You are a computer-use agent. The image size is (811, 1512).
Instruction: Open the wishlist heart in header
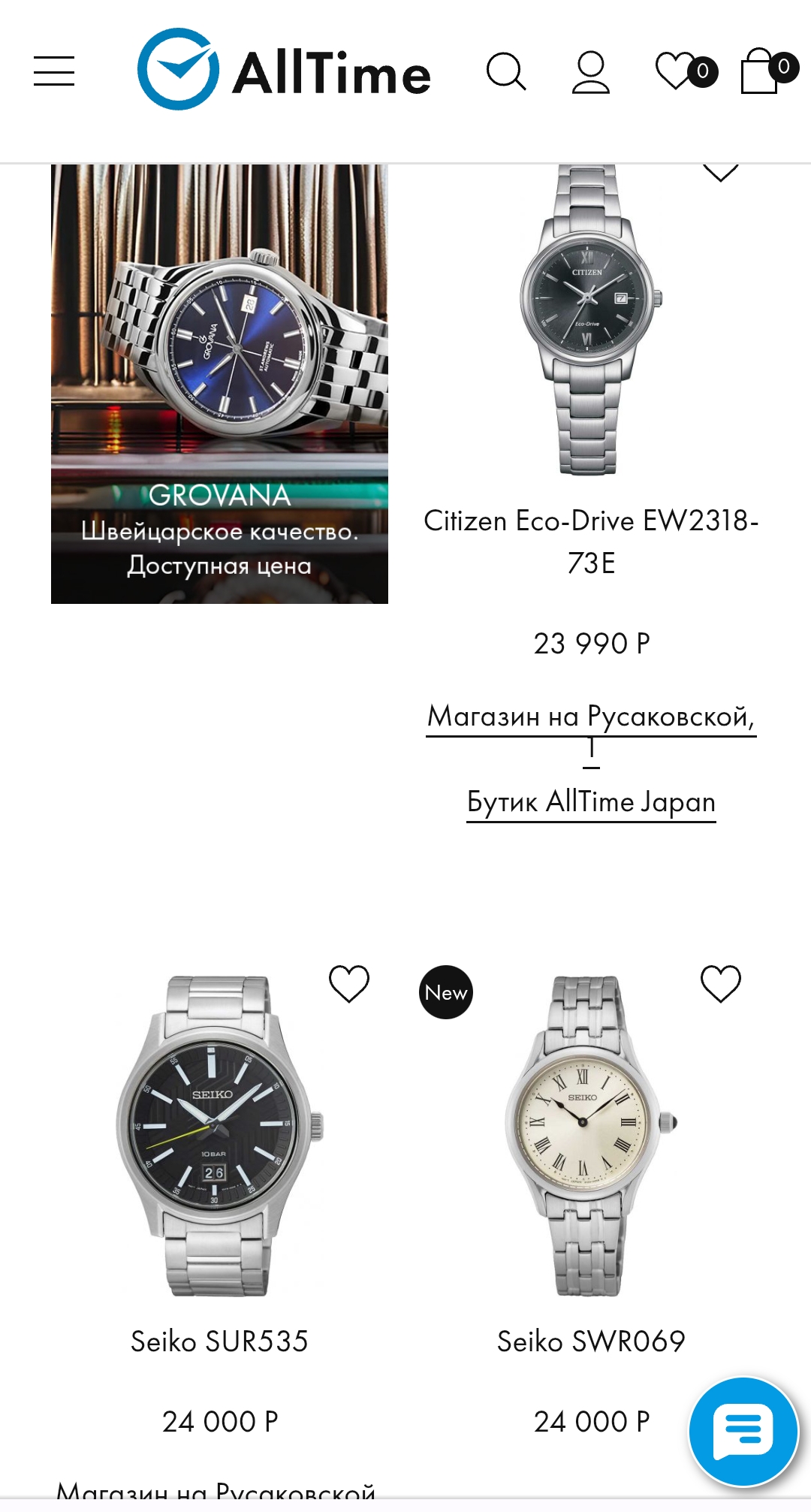pos(686,71)
